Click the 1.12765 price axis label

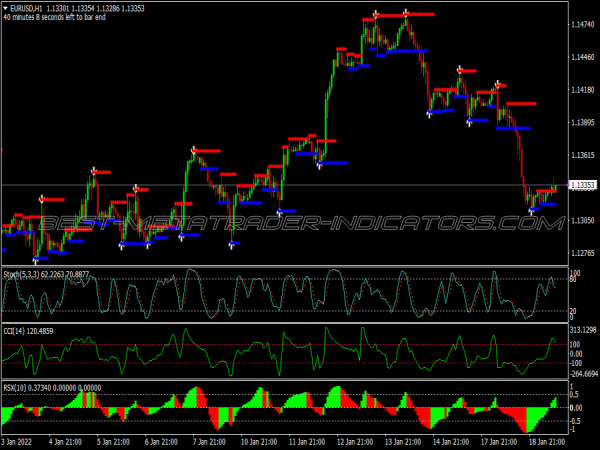[x=583, y=253]
